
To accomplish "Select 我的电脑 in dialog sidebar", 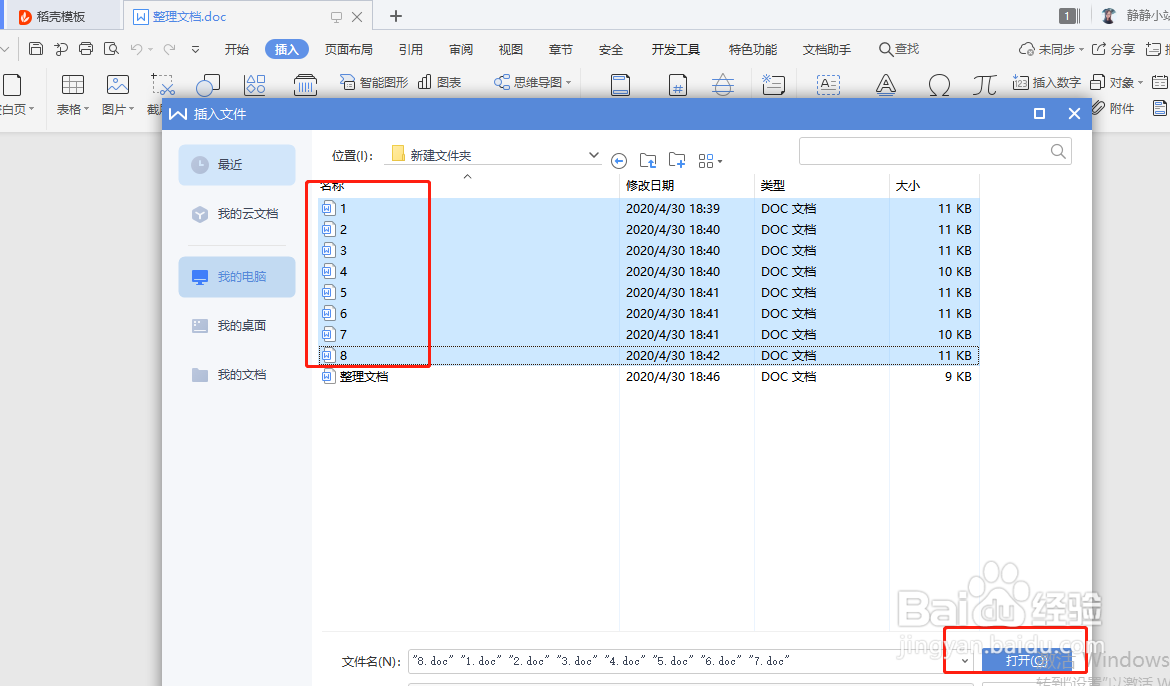I will pos(237,277).
